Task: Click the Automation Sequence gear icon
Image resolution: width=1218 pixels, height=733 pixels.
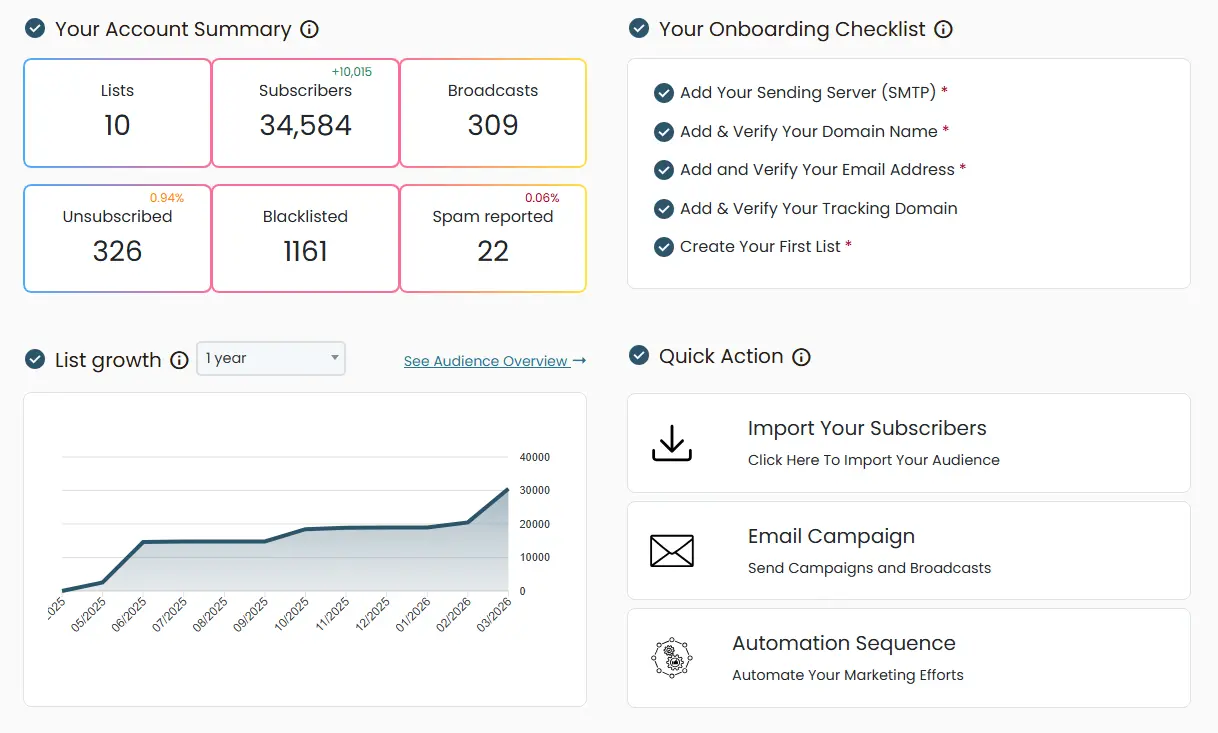Action: (672, 658)
